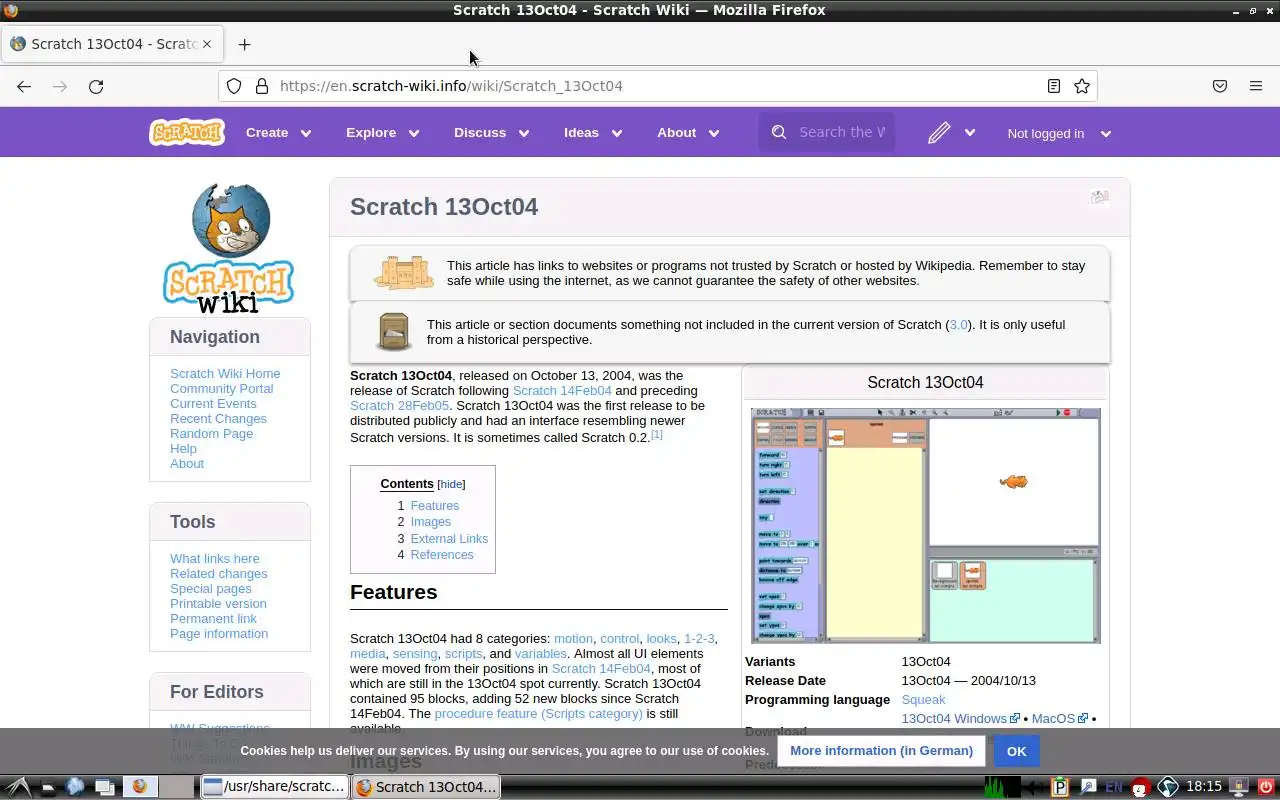Click the EN keyboard language indicator

pyautogui.click(x=1113, y=787)
